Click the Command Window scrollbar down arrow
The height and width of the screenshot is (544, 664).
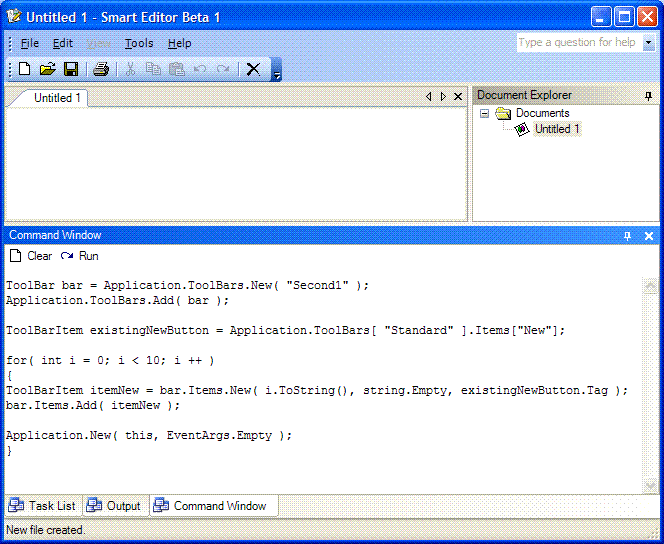650,485
